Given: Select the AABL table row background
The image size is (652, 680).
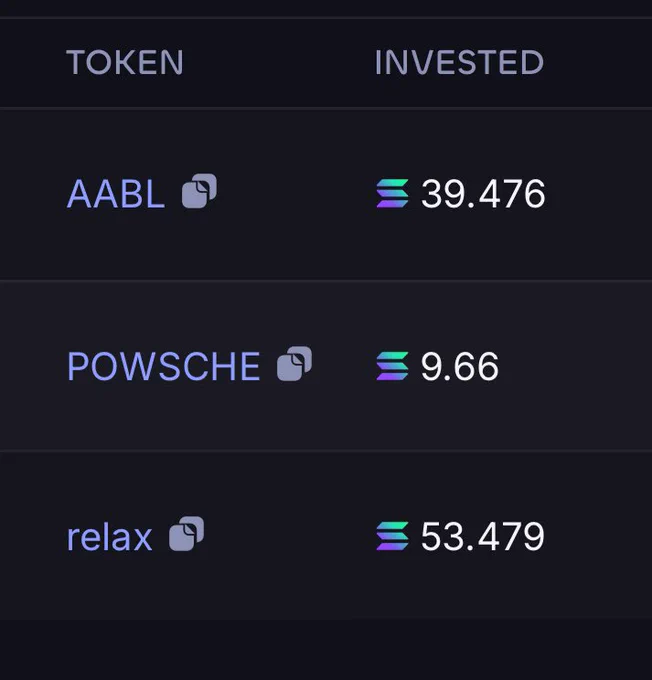Looking at the screenshot, I should point(326,194).
